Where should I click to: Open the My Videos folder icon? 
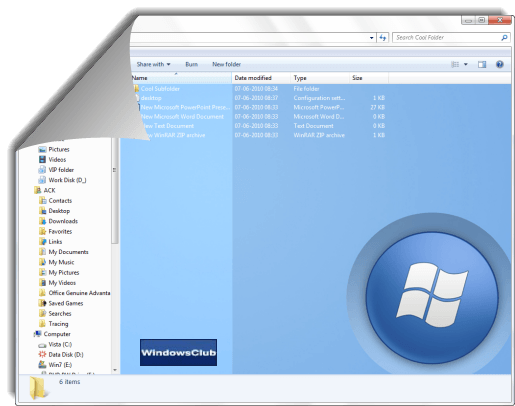[x=42, y=283]
